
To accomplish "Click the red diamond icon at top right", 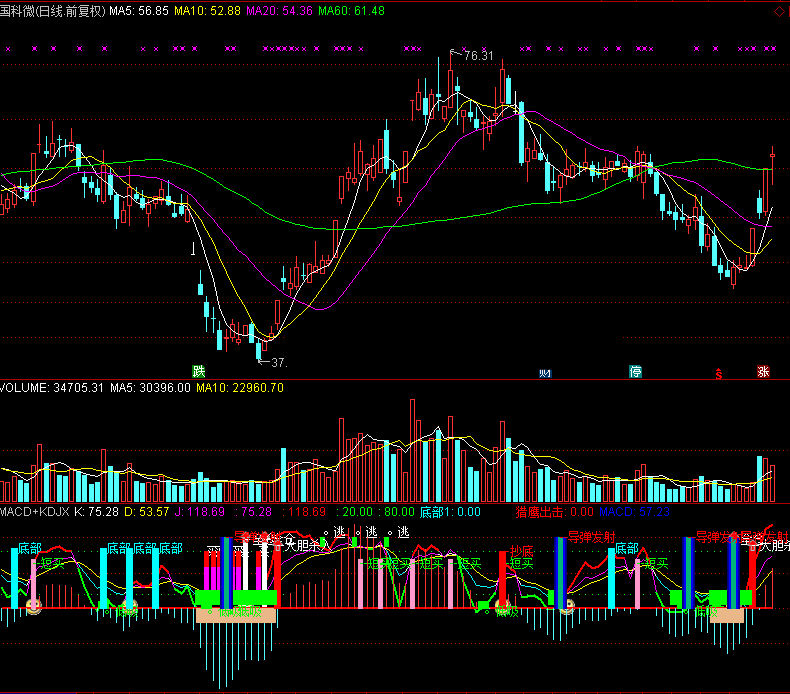I will [x=779, y=12].
